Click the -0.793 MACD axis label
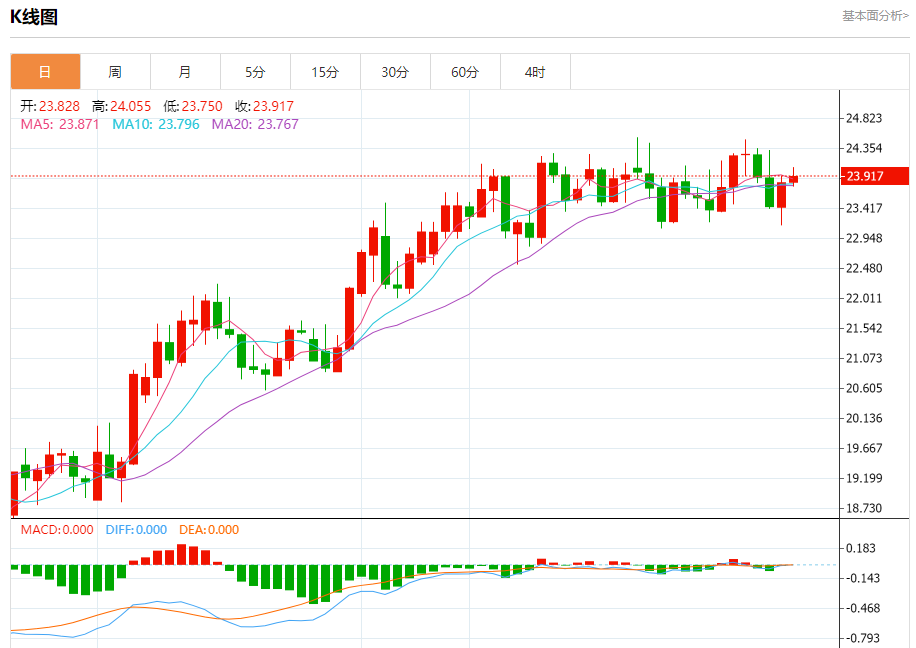916x648 pixels. coord(862,638)
